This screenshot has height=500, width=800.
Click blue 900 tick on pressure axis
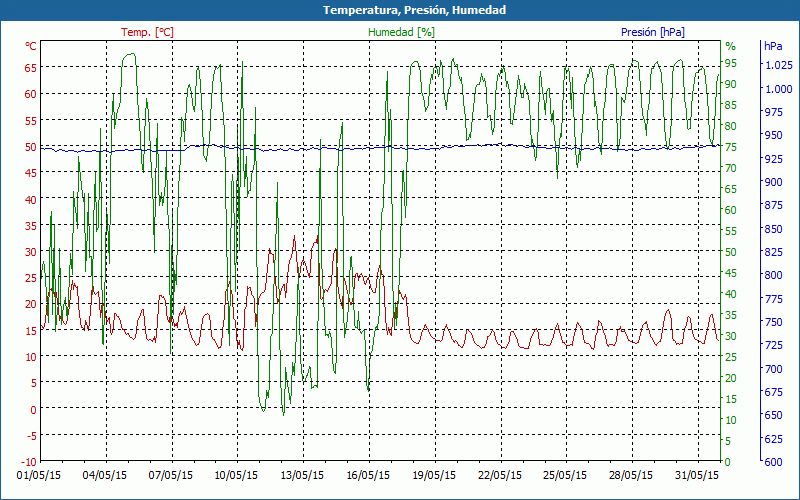tap(773, 182)
